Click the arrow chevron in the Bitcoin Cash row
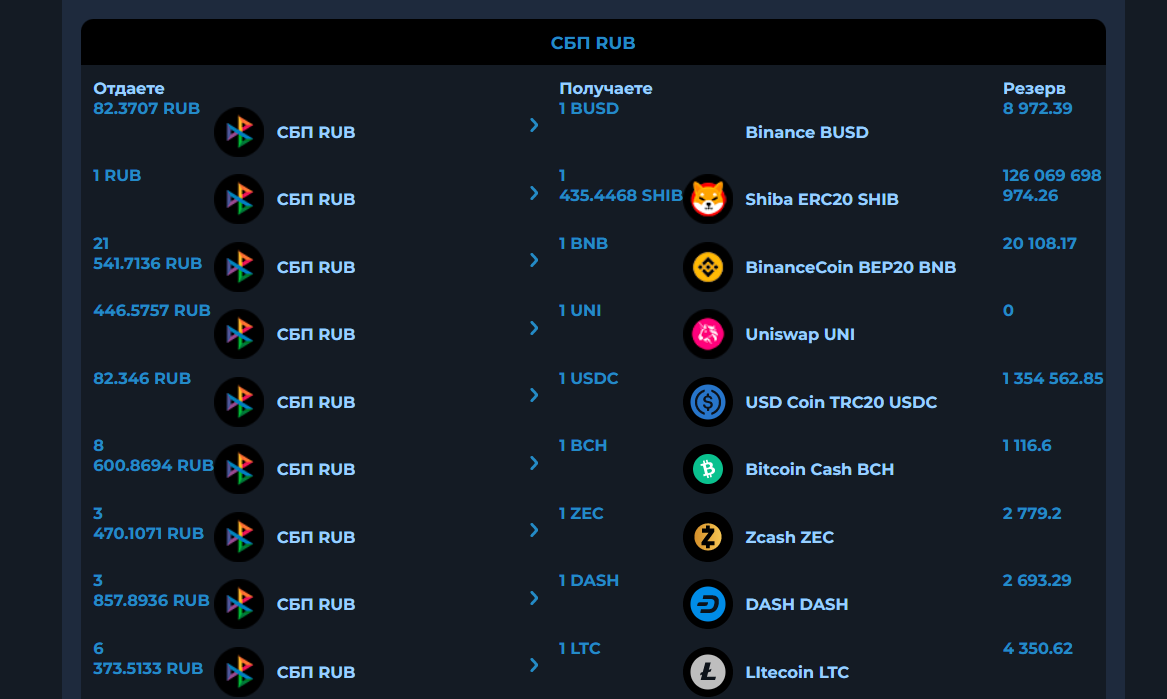Screen dimensions: 1167x699 534,462
